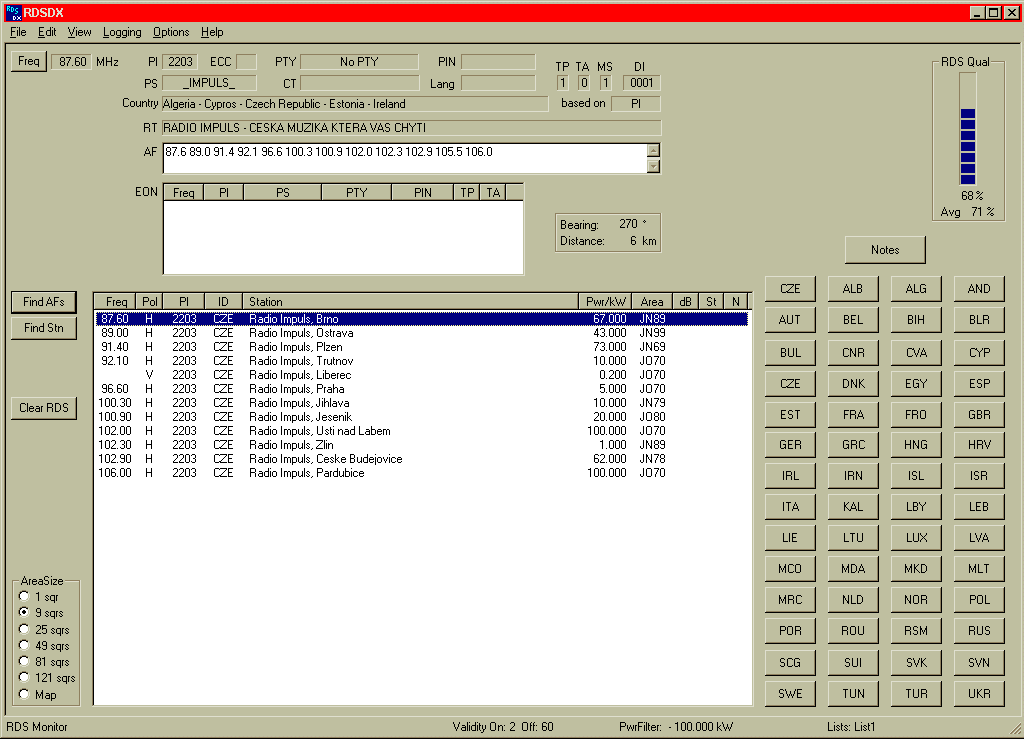Click the FRA country button
Image resolution: width=1024 pixels, height=739 pixels.
pos(853,415)
